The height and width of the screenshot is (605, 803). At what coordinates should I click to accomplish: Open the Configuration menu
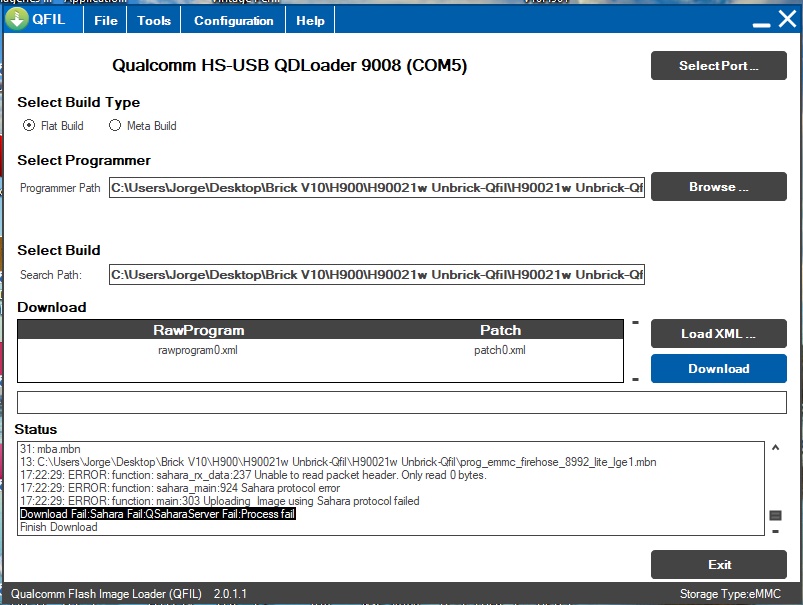point(234,20)
